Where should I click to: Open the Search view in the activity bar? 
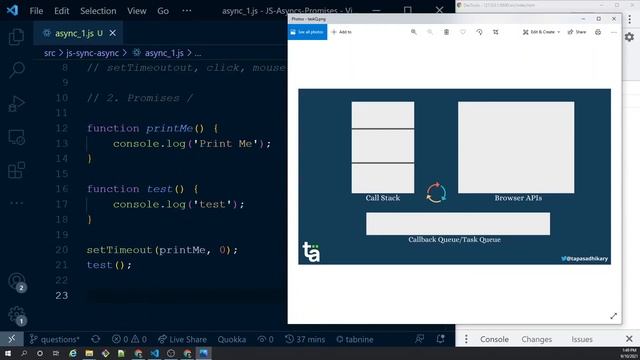(x=16, y=69)
